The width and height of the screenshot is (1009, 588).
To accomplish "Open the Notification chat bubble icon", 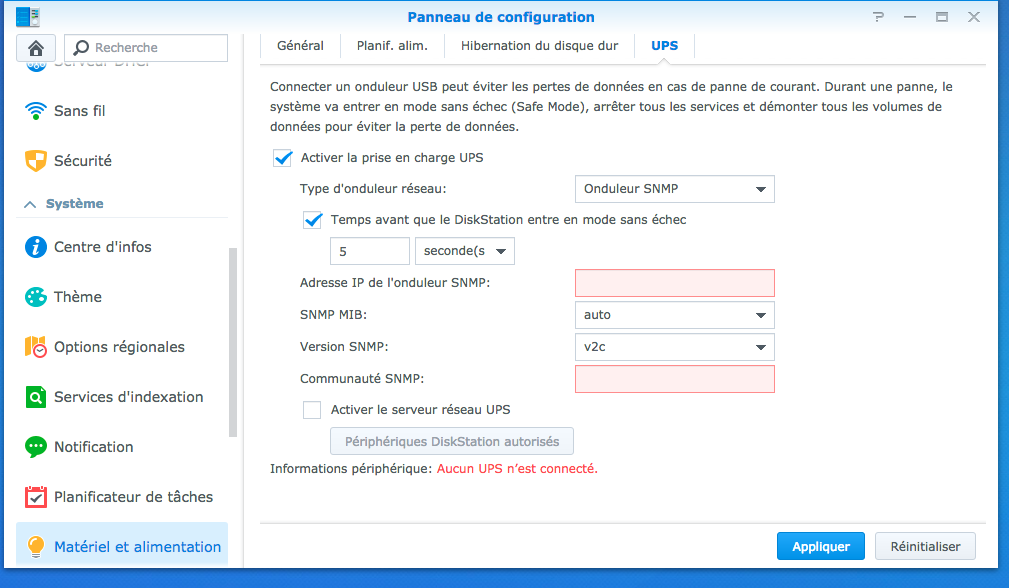I will 36,447.
